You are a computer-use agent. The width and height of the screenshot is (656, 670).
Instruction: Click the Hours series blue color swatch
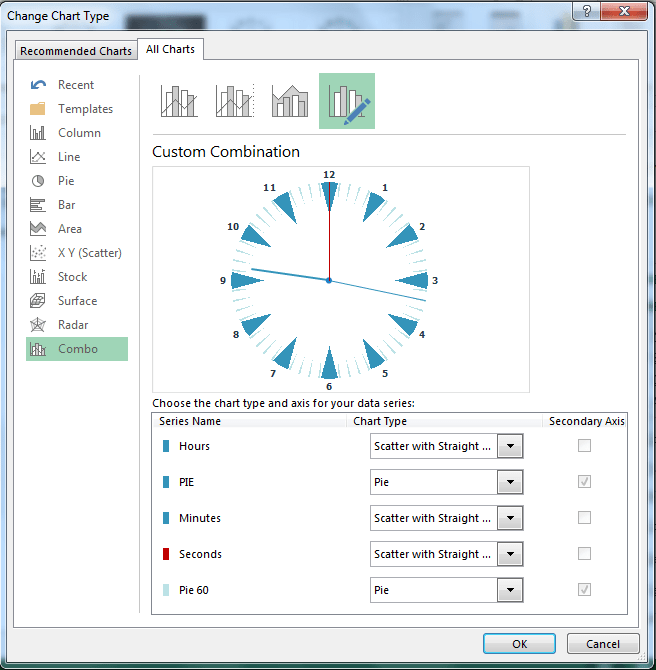pos(166,446)
